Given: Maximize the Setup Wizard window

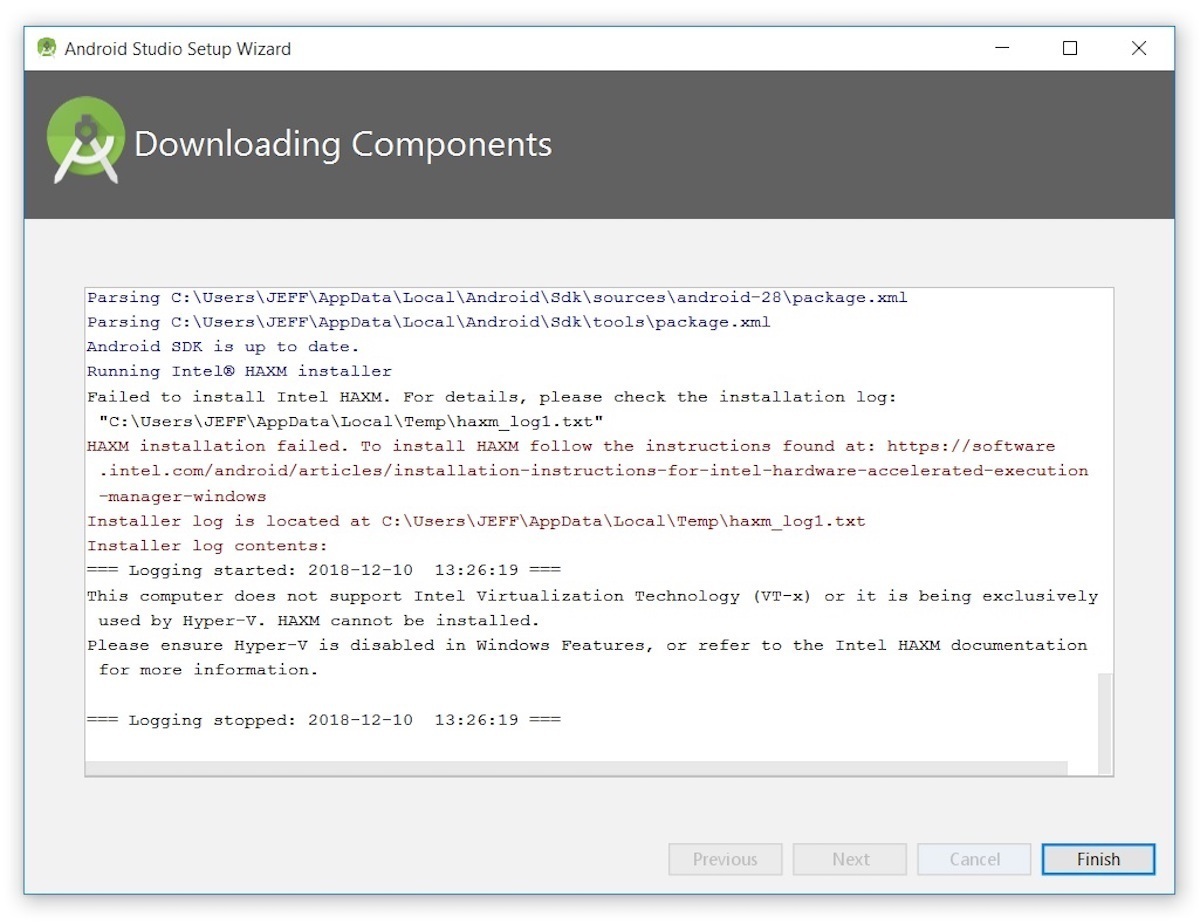Looking at the screenshot, I should point(1070,48).
